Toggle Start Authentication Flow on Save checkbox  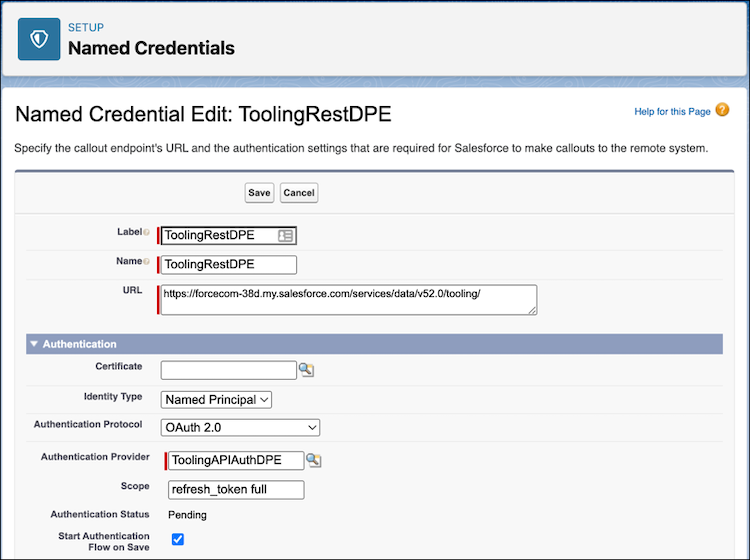[x=177, y=539]
